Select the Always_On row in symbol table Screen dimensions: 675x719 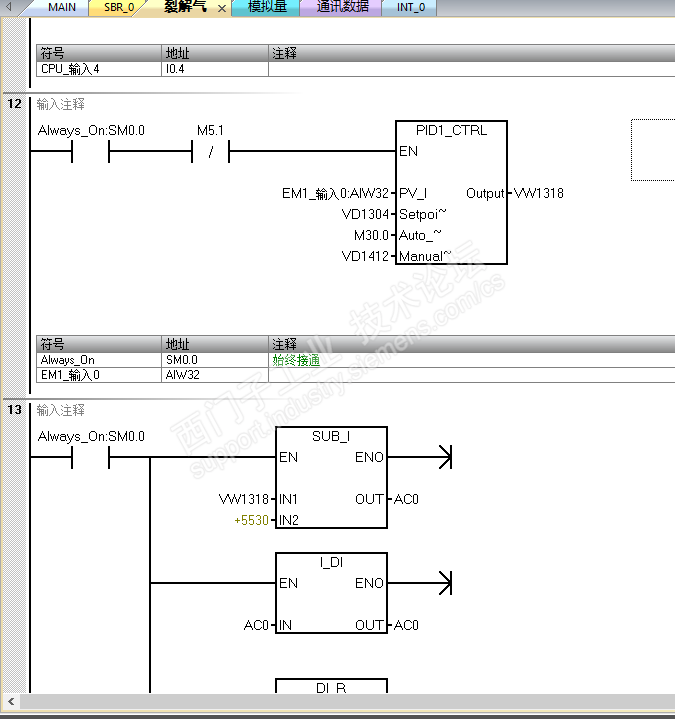pos(355,360)
